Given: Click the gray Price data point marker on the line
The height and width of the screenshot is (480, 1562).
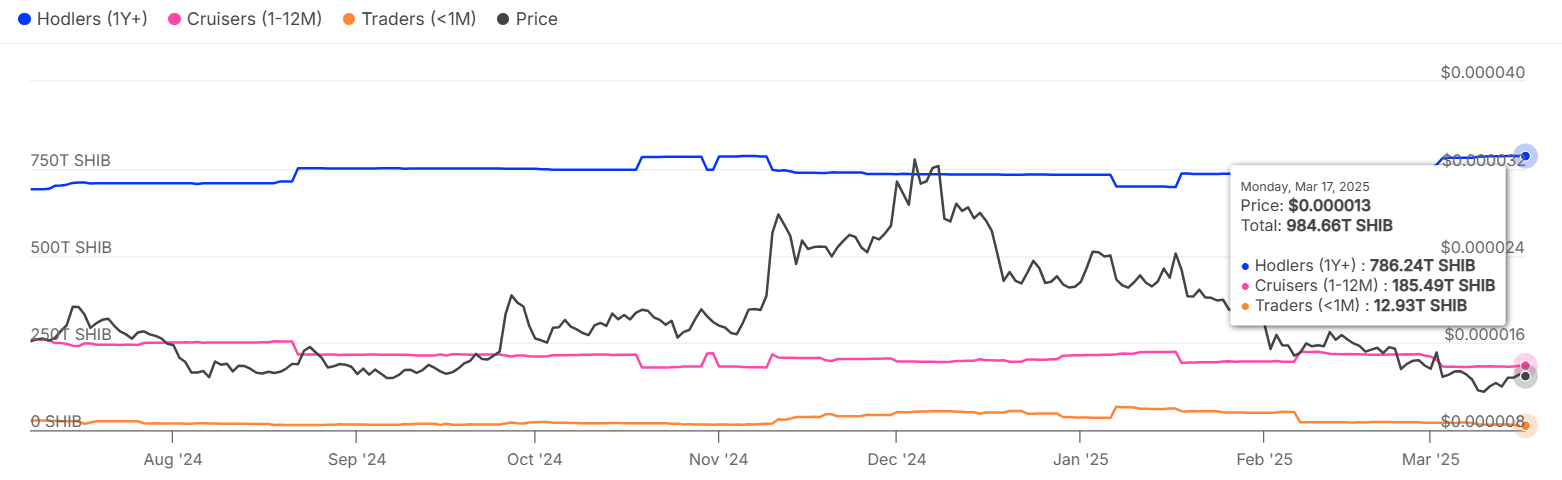Looking at the screenshot, I should 1525,377.
